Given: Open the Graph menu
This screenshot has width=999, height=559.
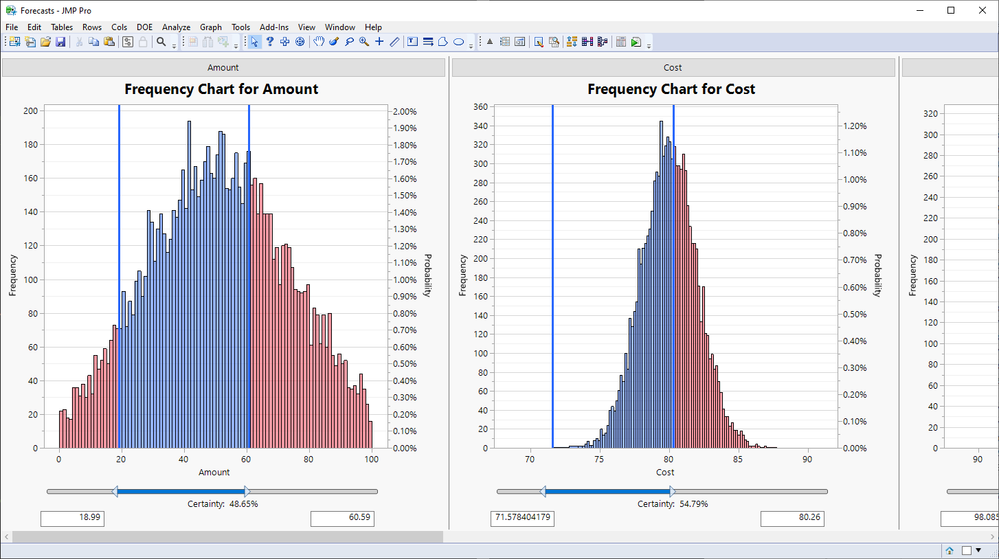Looking at the screenshot, I should click(x=210, y=27).
